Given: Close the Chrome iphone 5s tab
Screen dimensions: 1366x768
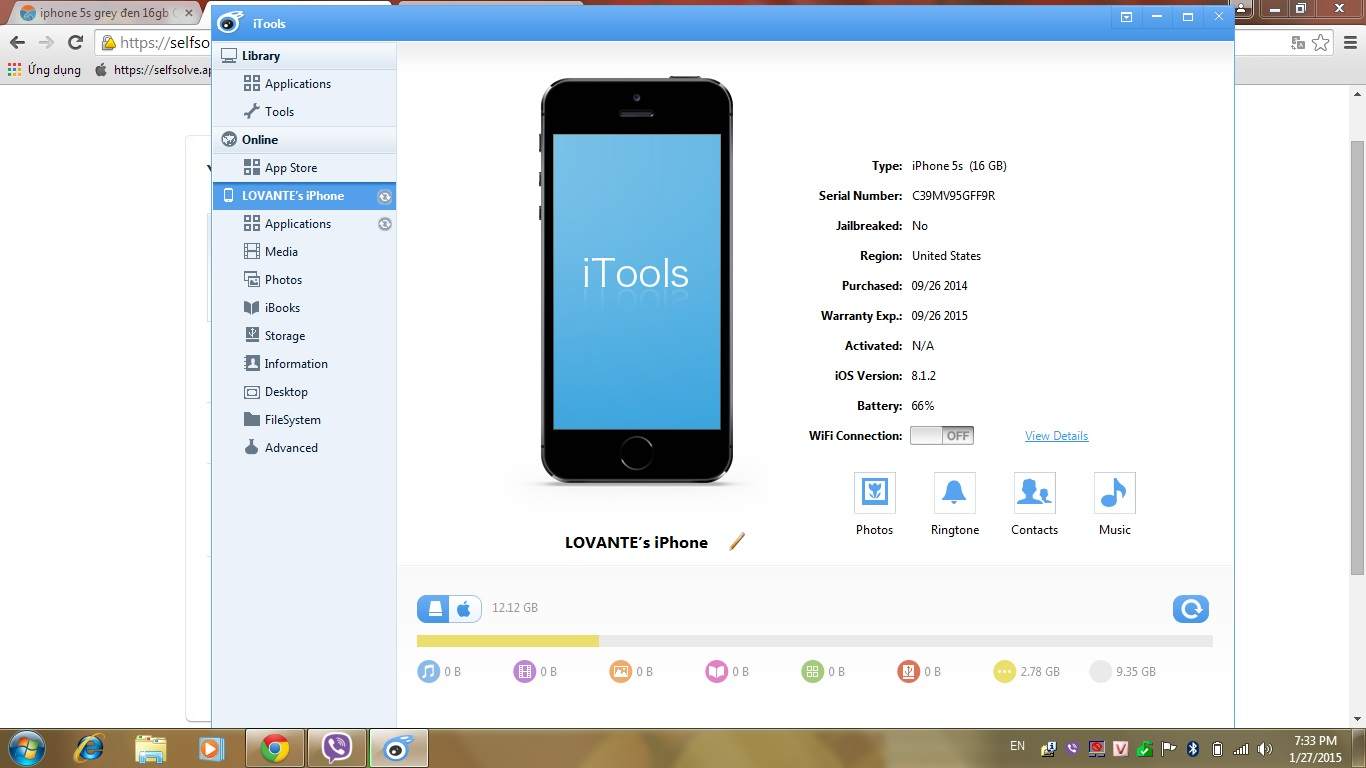Looking at the screenshot, I should pos(189,13).
